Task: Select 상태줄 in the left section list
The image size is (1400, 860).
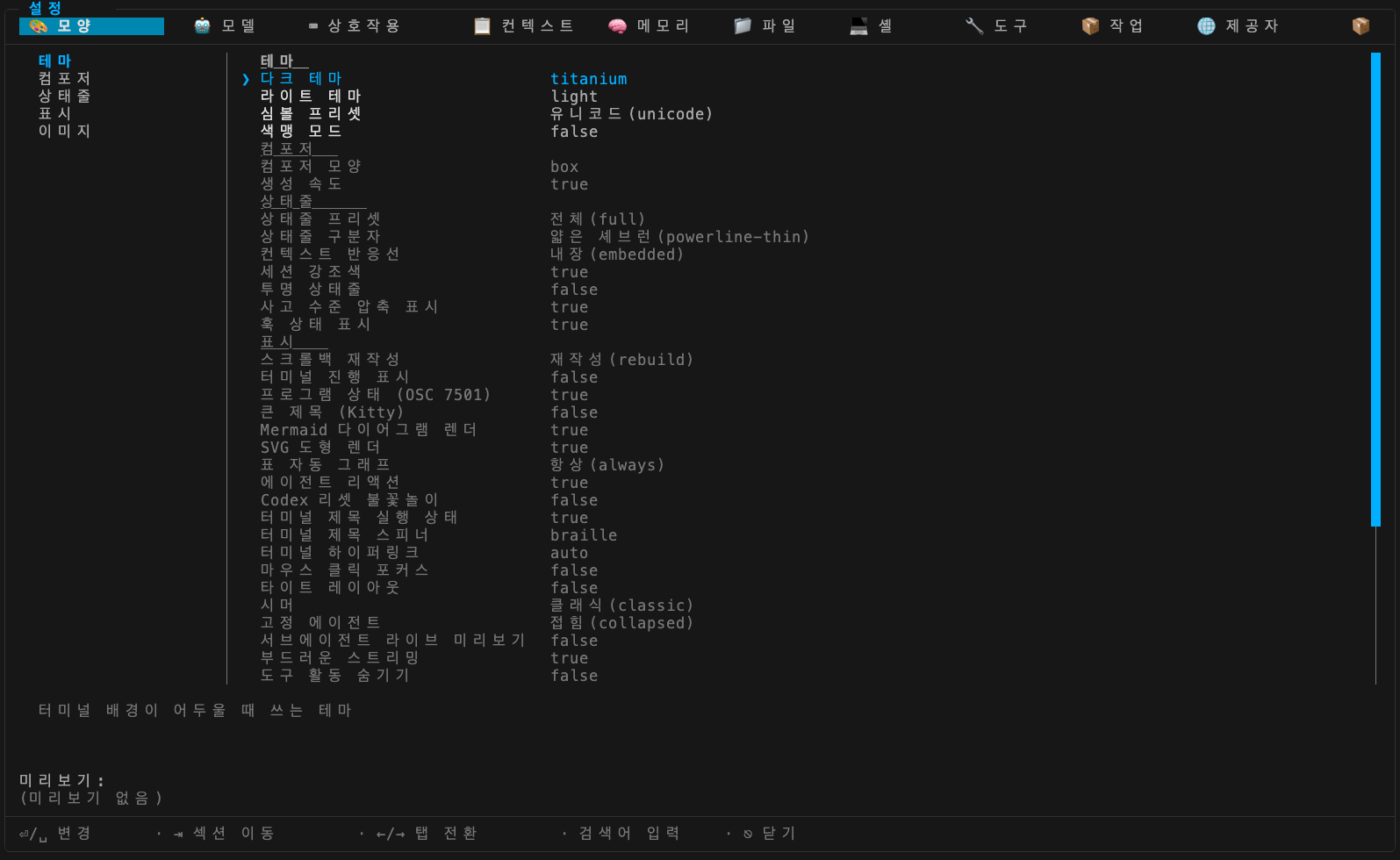Action: [64, 96]
